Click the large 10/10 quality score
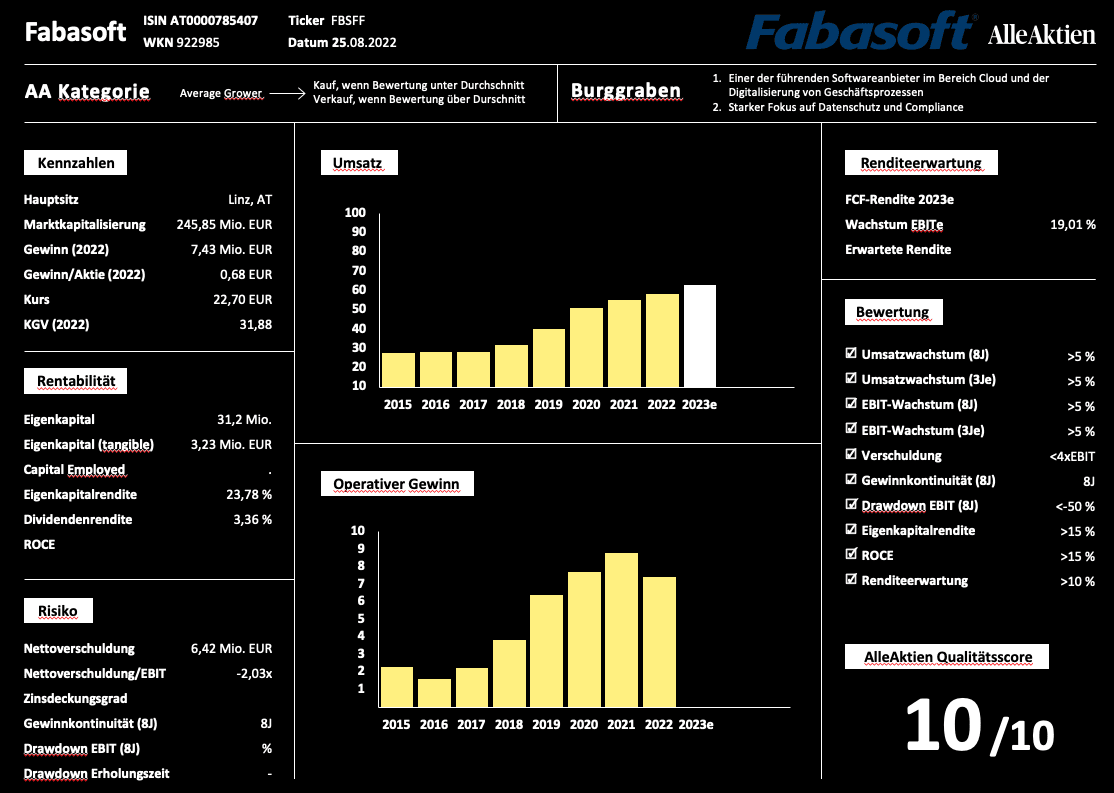This screenshot has width=1114, height=793. [980, 725]
